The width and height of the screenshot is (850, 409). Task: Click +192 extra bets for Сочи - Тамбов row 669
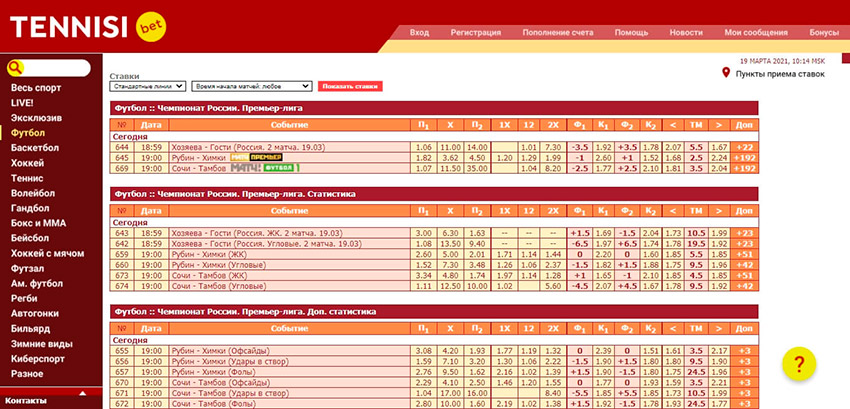(744, 168)
